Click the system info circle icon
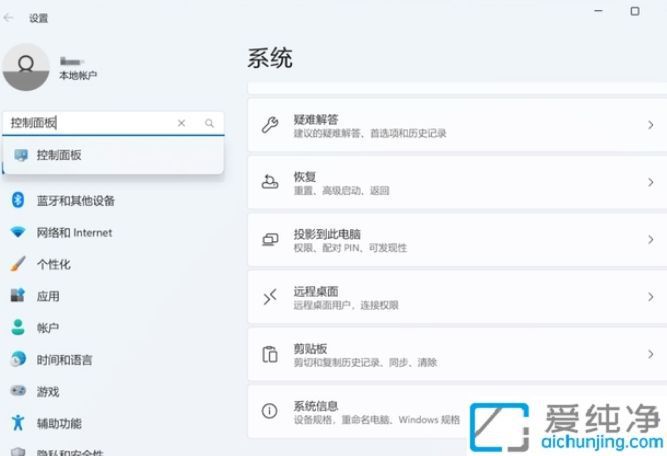Image resolution: width=667 pixels, height=456 pixels. 270,411
